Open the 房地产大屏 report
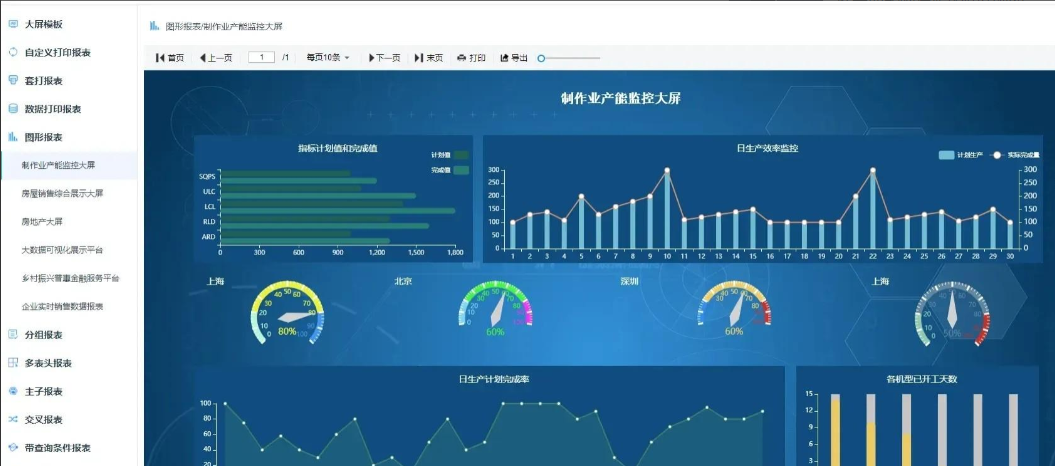Viewport: 1055px width, 466px height. 69,222
